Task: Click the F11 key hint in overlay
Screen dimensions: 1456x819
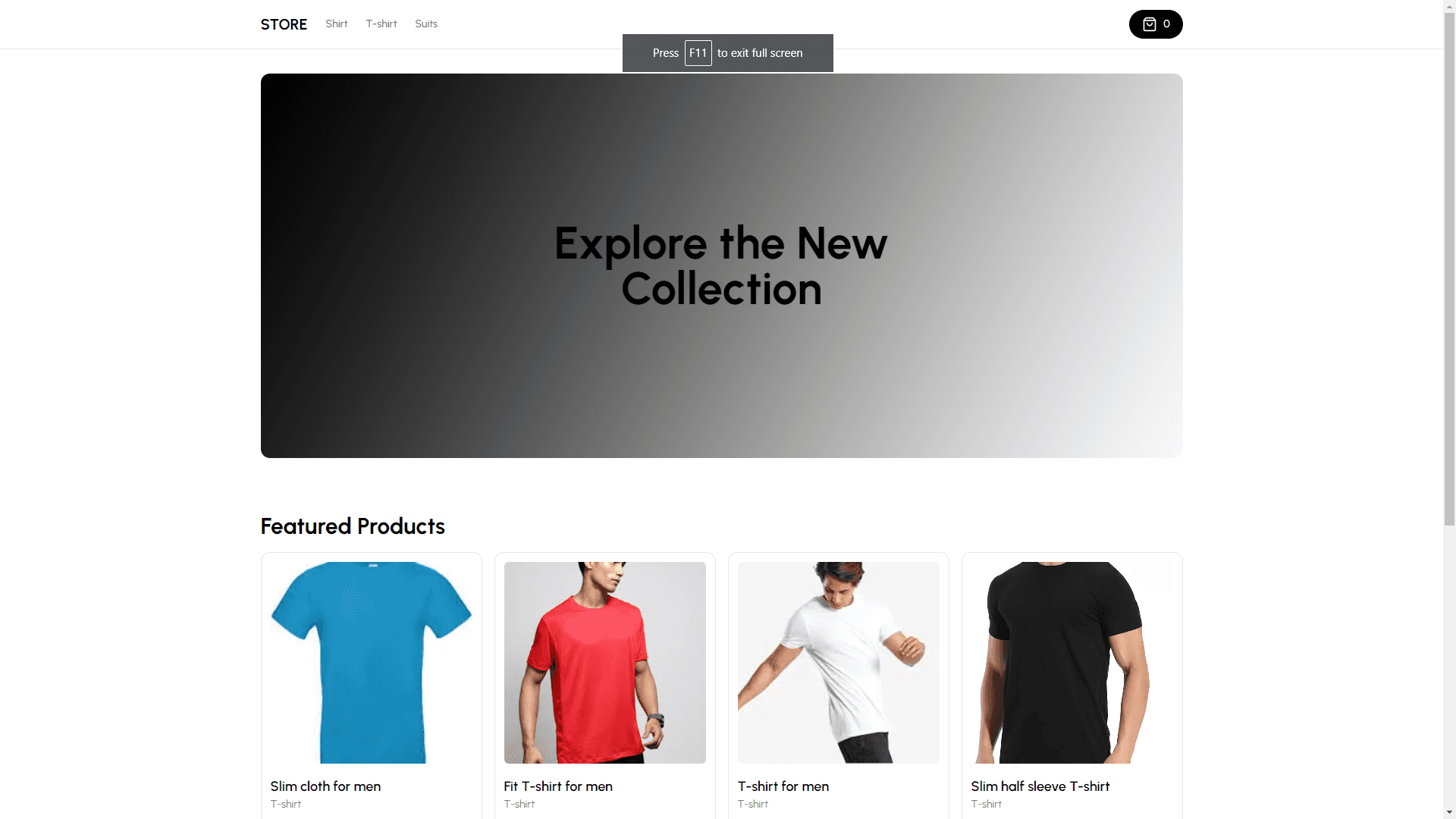Action: 698,53
